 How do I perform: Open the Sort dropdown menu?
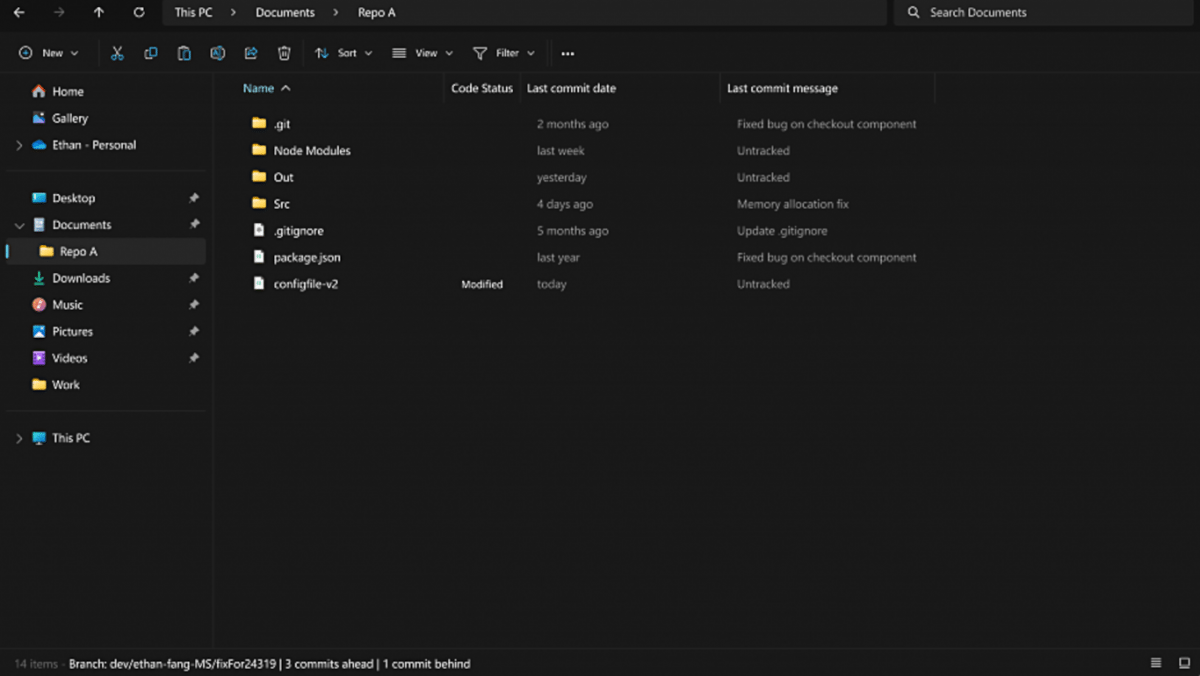point(344,53)
